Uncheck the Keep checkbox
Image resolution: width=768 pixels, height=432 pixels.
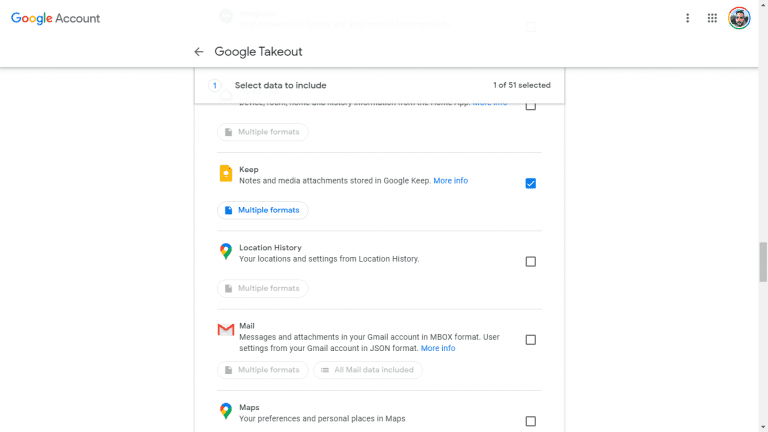[x=530, y=183]
